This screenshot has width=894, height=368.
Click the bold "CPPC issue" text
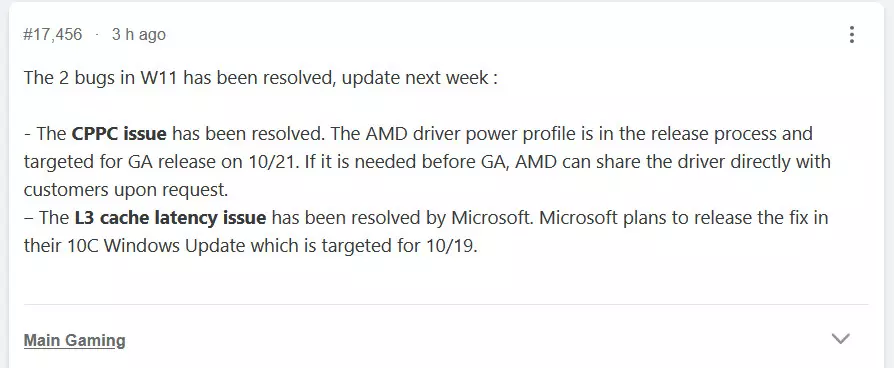pyautogui.click(x=119, y=134)
